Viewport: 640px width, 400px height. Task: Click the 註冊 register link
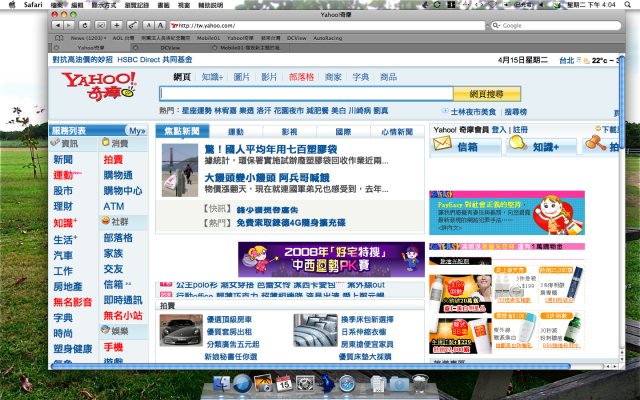520,130
